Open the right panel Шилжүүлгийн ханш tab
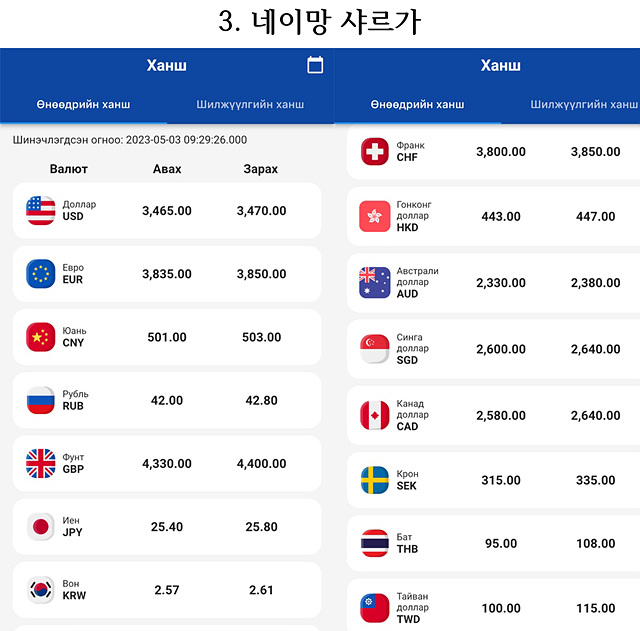Viewport: 640px width, 631px height. (x=584, y=104)
